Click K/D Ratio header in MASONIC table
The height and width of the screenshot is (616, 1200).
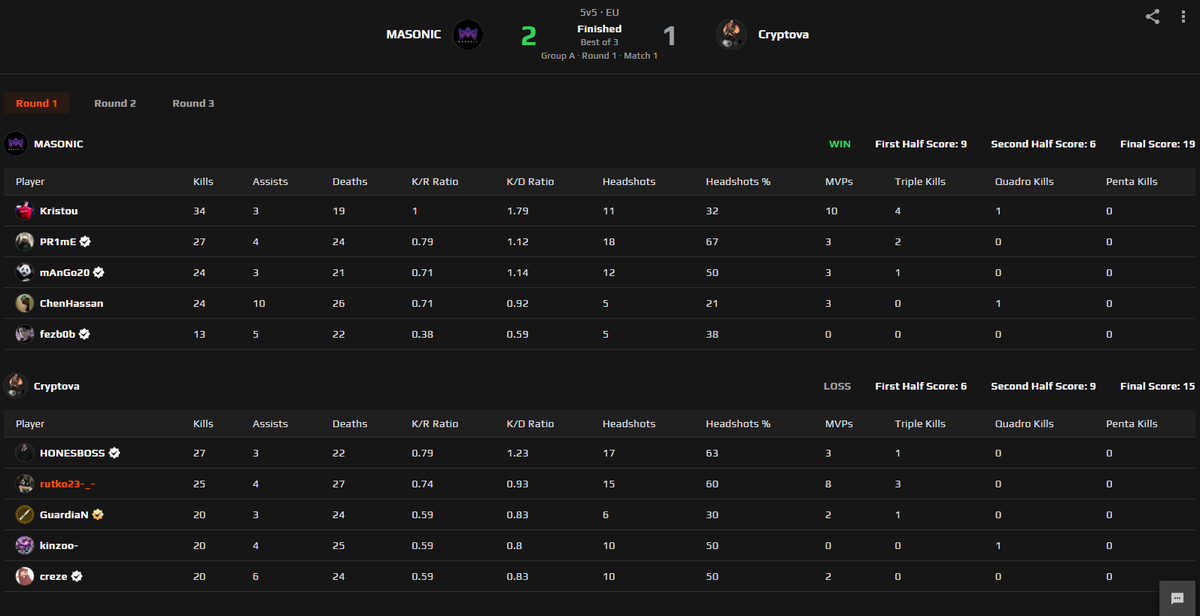(x=530, y=182)
